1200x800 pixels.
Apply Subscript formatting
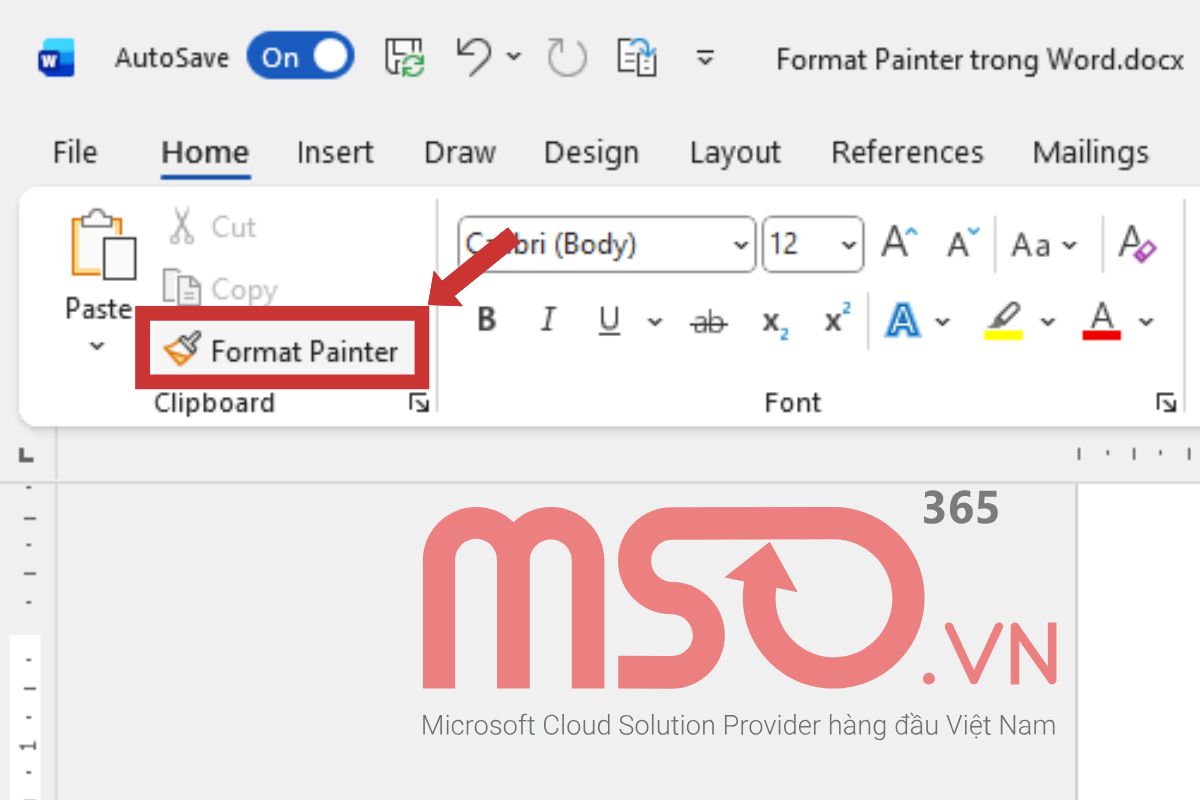click(x=775, y=322)
